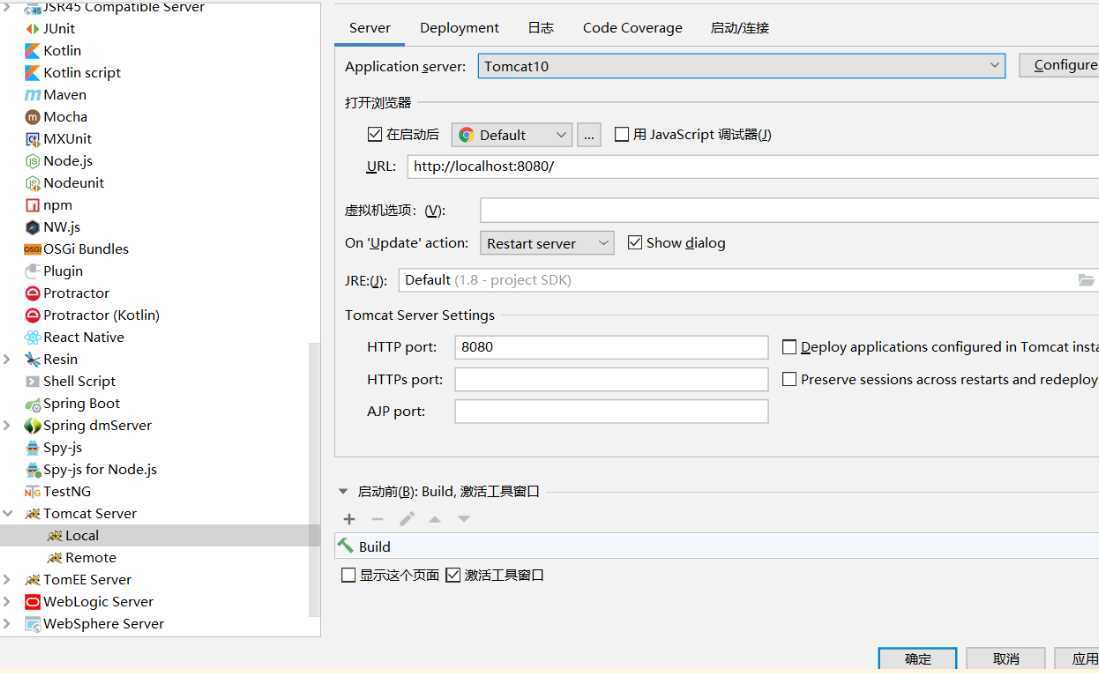Image resolution: width=1099 pixels, height=673 pixels.
Task: Open the JRE Default dropdown field
Action: 748,280
